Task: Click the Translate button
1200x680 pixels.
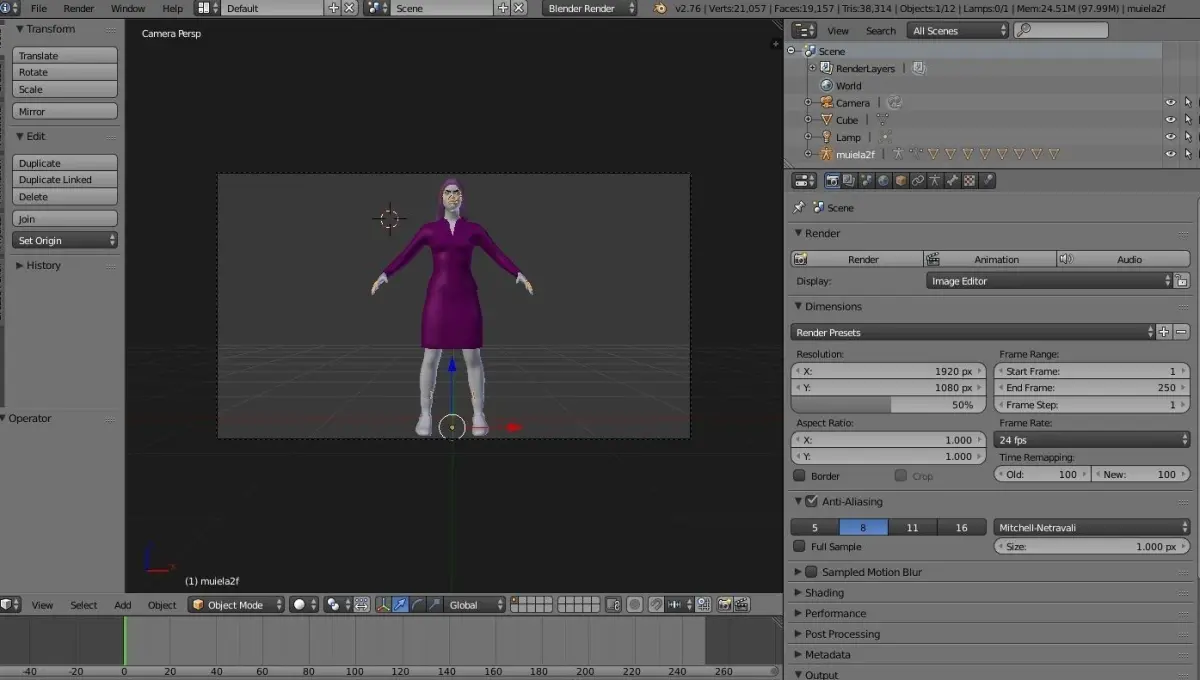Action: pyautogui.click(x=65, y=56)
